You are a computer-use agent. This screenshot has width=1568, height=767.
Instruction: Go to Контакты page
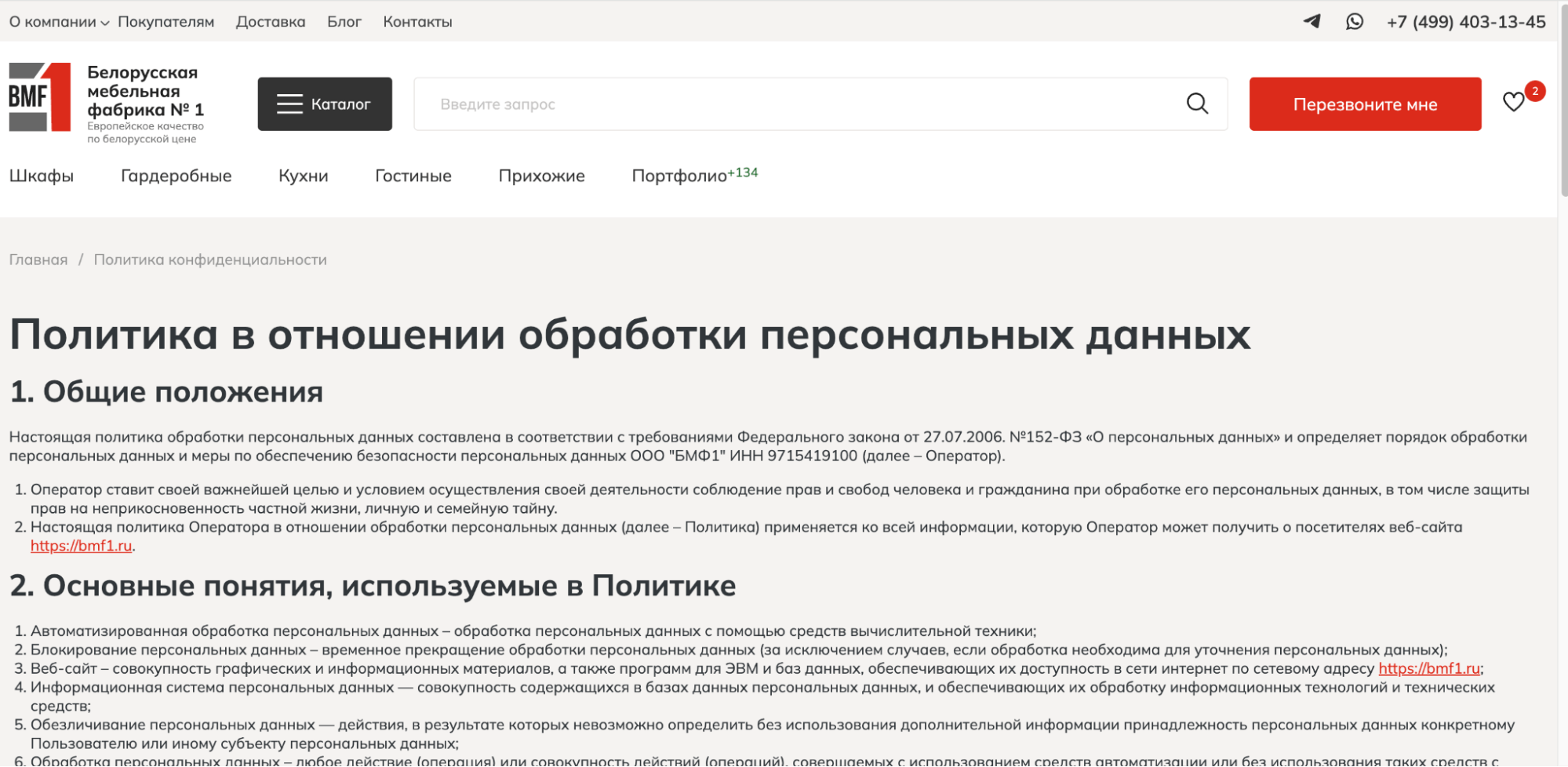417,21
